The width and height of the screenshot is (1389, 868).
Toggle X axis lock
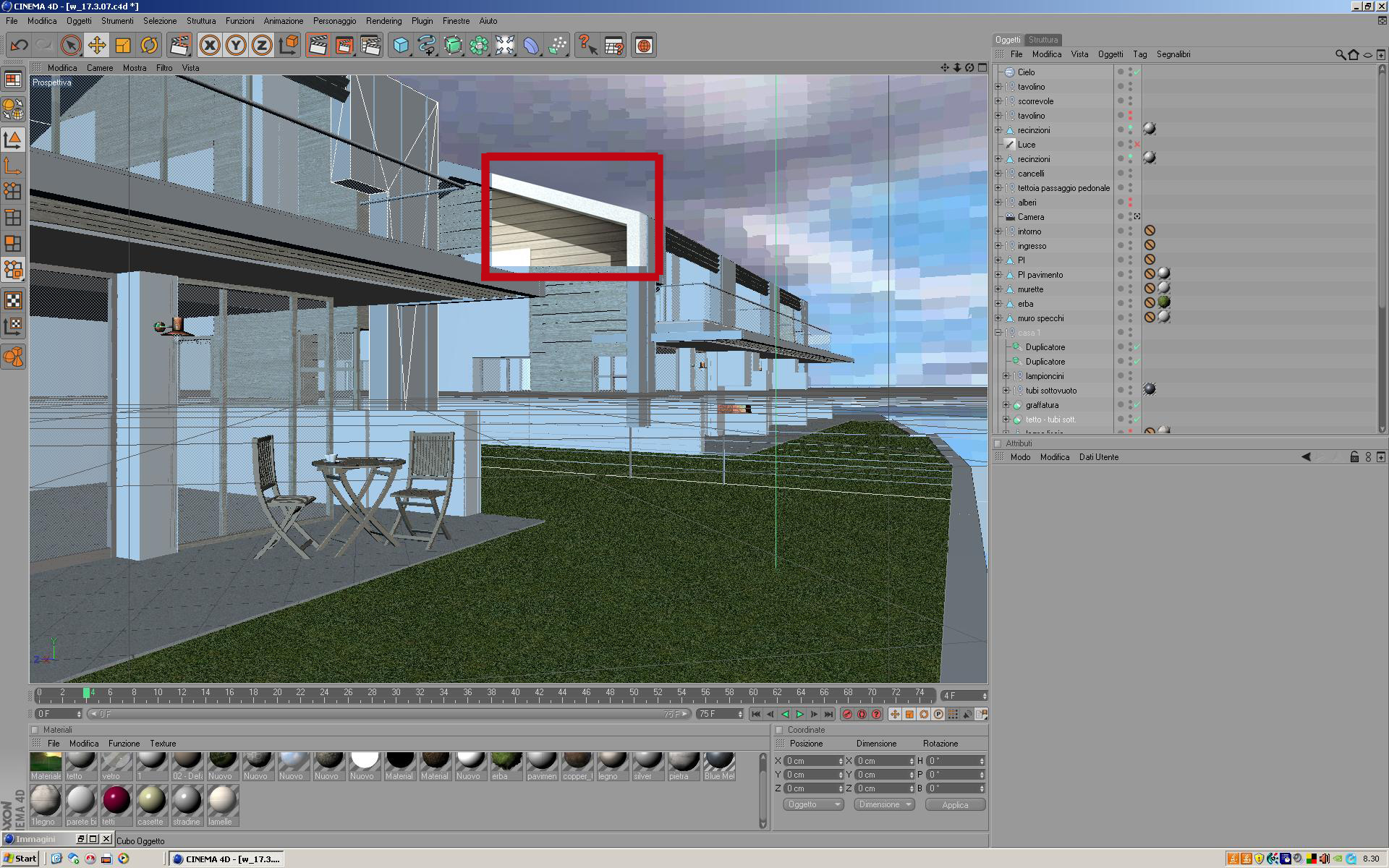pos(210,46)
